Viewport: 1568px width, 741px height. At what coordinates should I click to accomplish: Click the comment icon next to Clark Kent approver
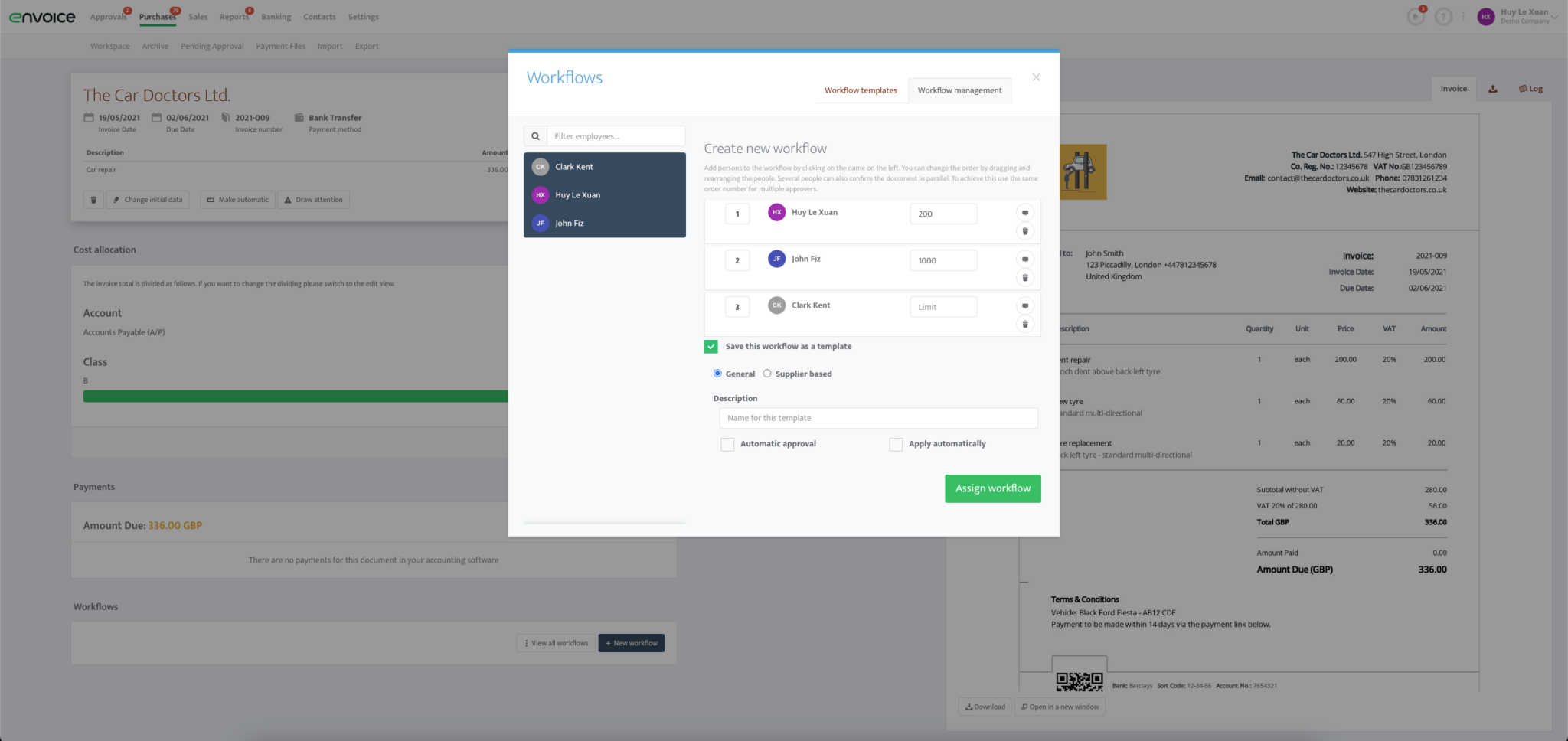click(x=1025, y=305)
